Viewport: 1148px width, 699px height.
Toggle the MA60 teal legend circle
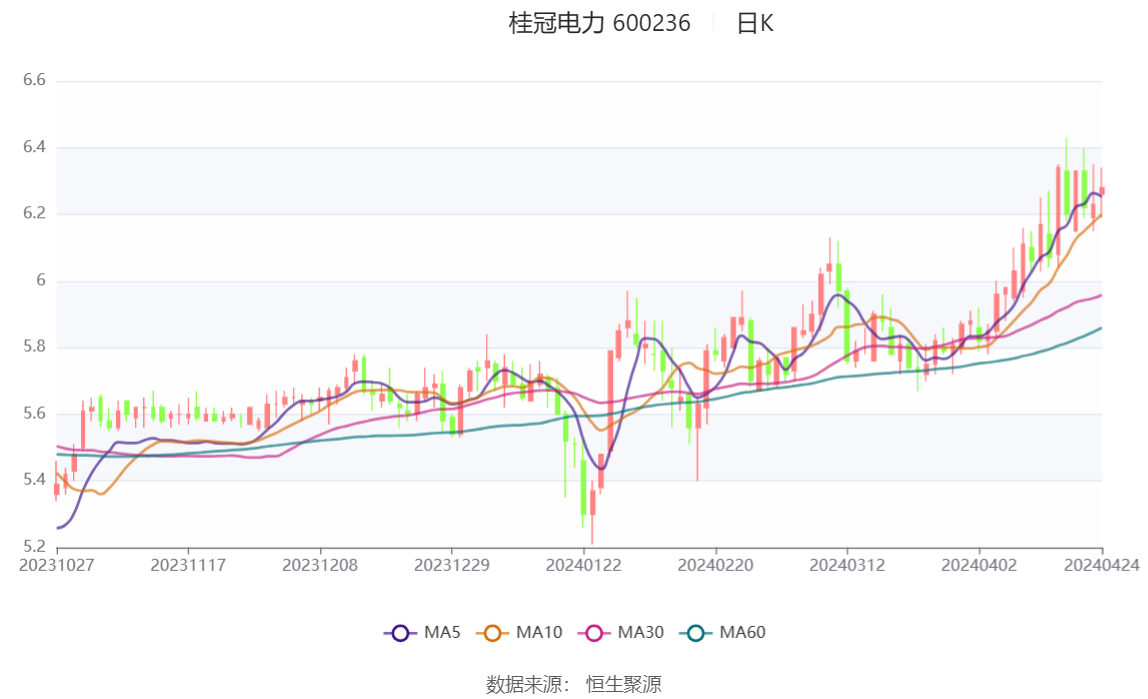697,633
